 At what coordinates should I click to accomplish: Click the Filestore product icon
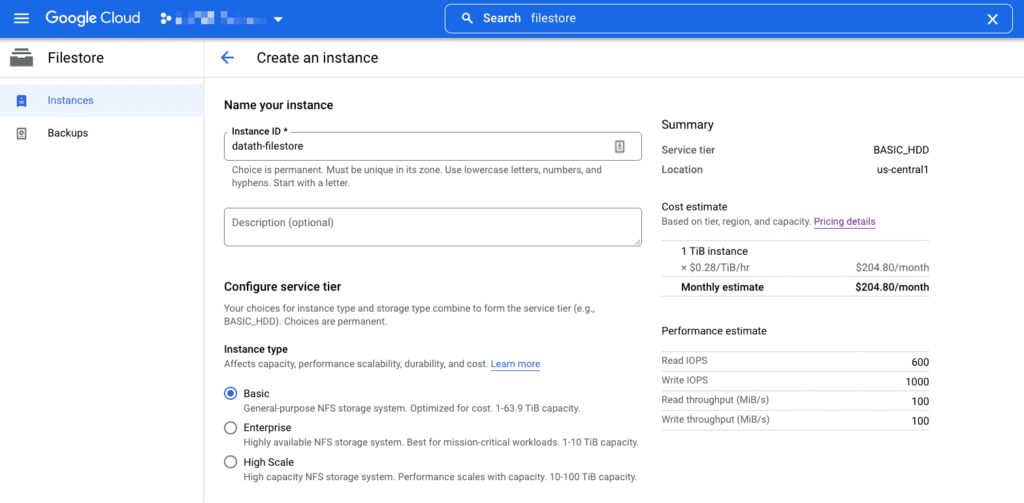(22, 58)
